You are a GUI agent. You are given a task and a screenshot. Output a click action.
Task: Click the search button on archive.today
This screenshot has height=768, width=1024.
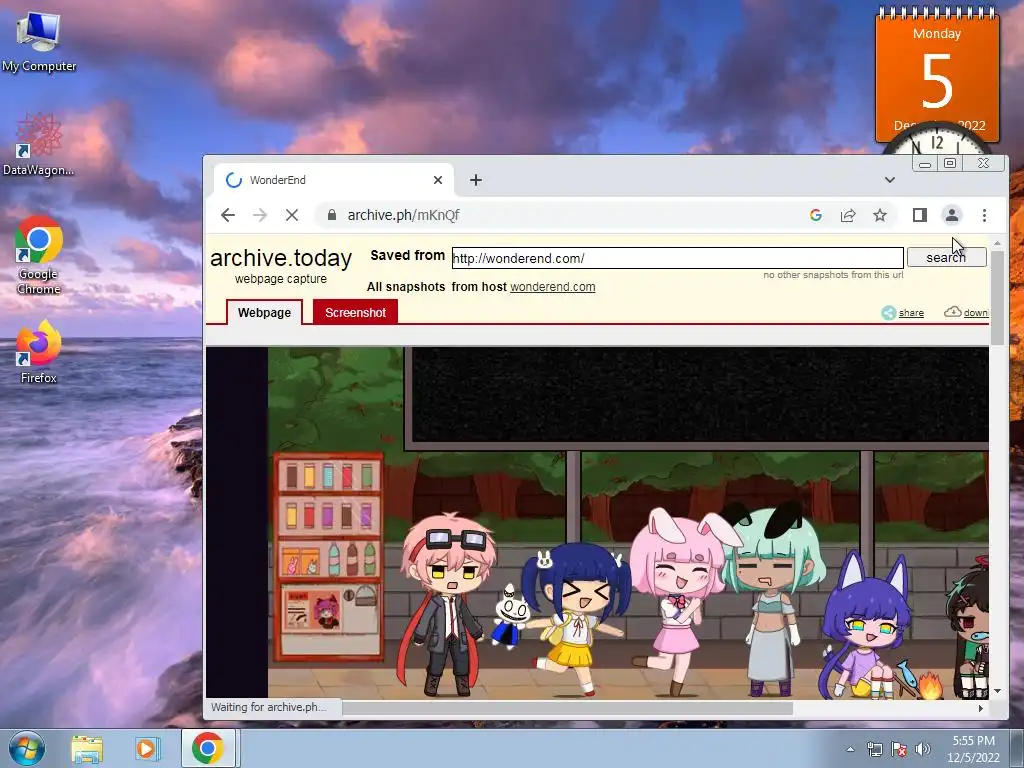coord(946,257)
